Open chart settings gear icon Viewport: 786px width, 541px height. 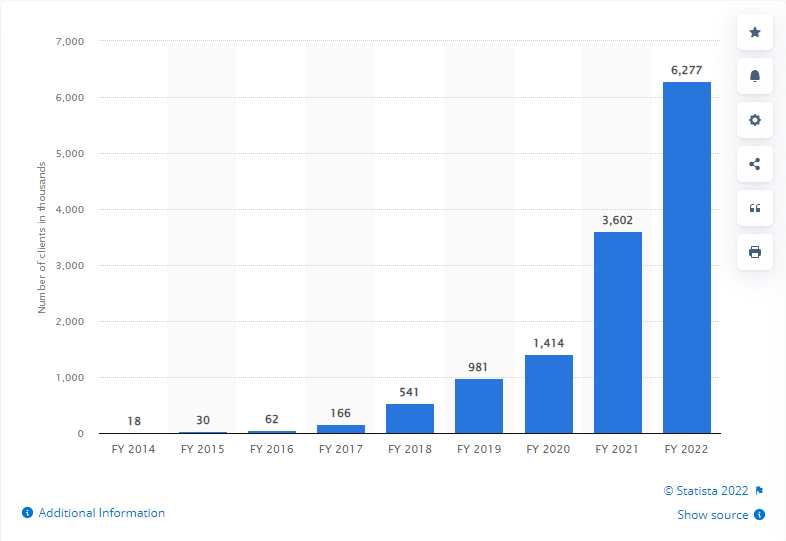click(x=754, y=120)
